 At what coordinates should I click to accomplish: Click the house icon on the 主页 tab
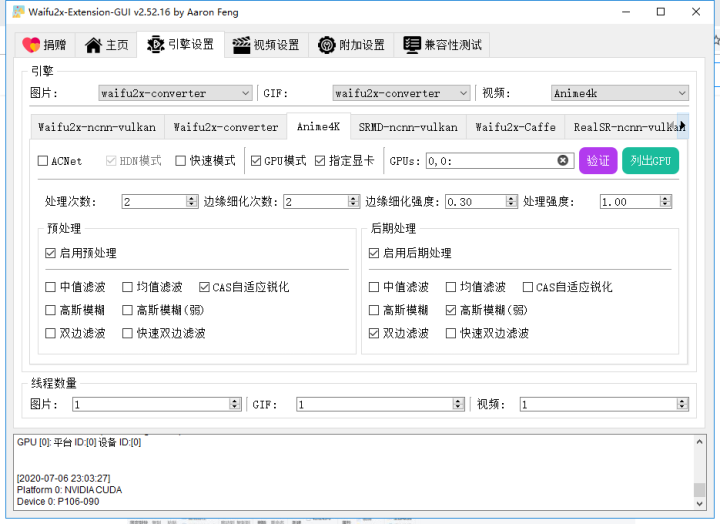93,45
